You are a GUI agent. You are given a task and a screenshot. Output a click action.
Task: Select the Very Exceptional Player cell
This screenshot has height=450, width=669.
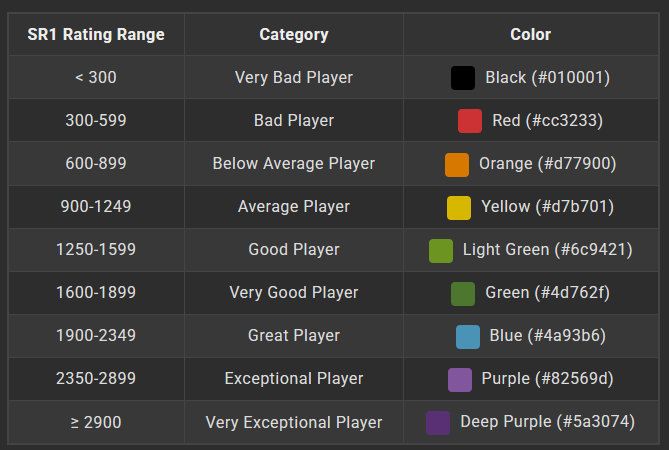point(294,422)
